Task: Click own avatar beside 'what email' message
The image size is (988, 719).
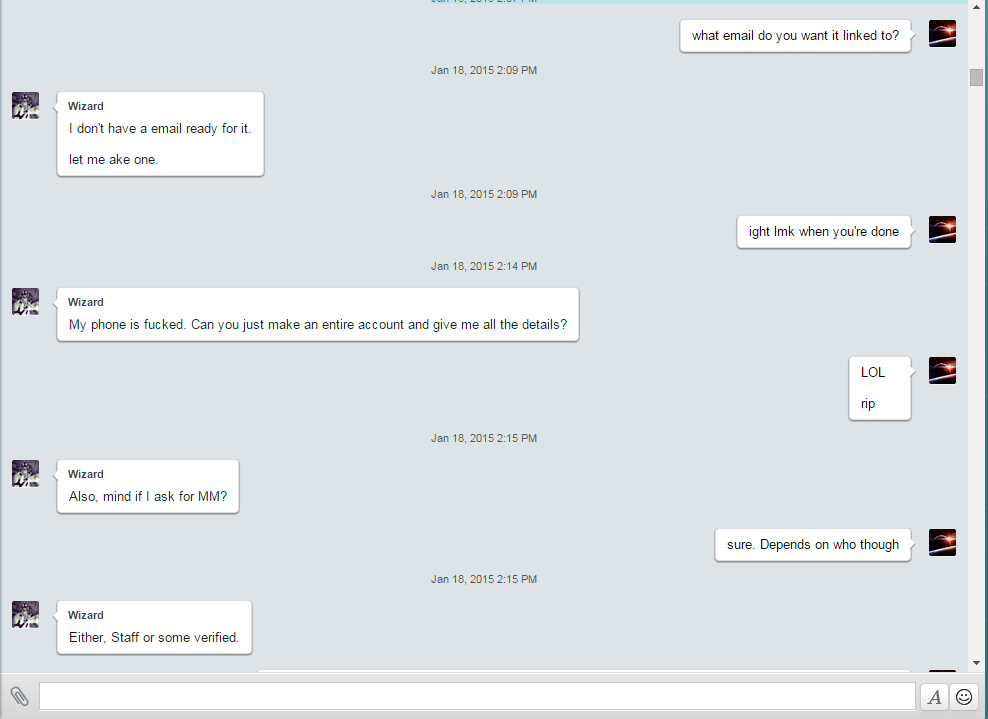Action: tap(942, 33)
